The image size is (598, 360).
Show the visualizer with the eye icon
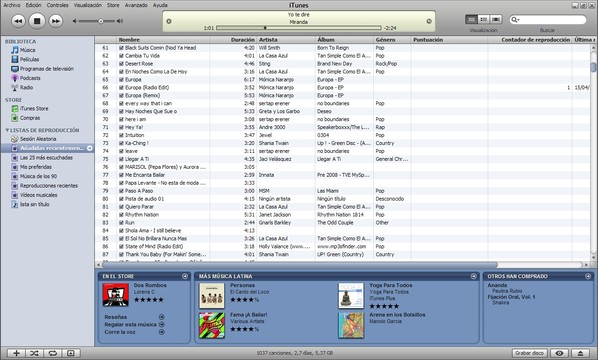(x=559, y=353)
